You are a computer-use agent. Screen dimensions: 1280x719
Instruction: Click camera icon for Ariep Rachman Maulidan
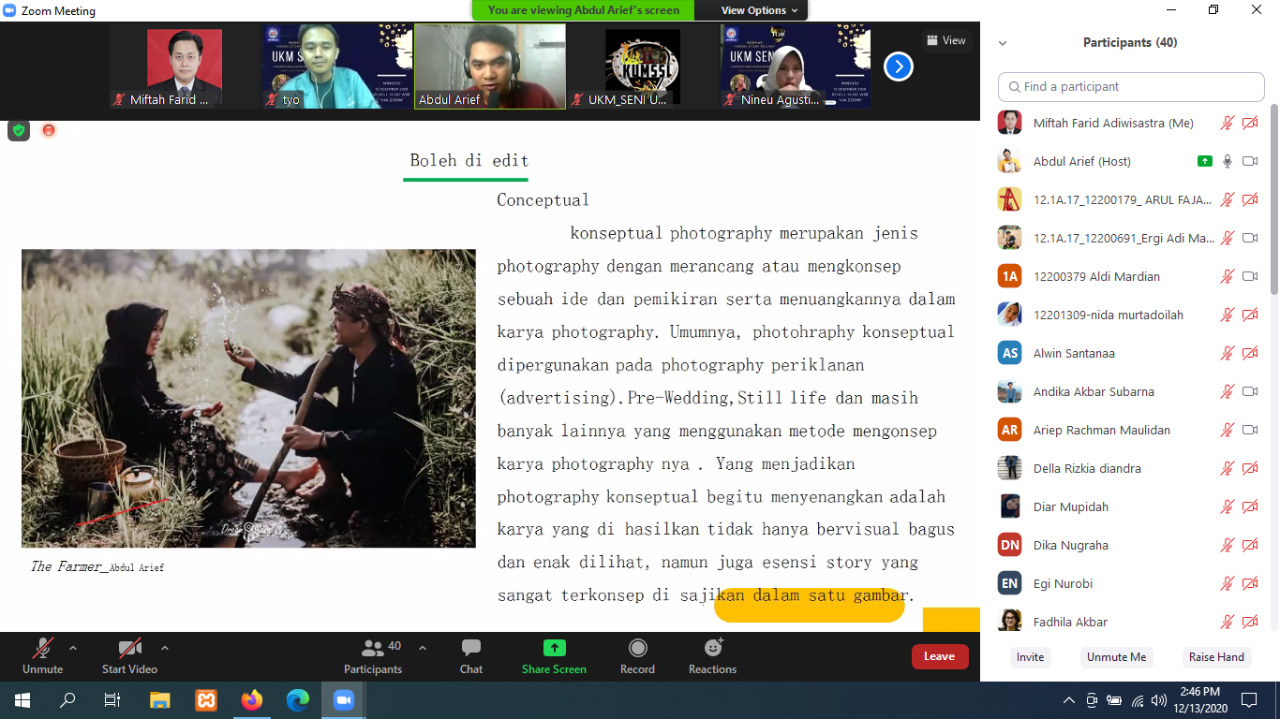pyautogui.click(x=1250, y=430)
